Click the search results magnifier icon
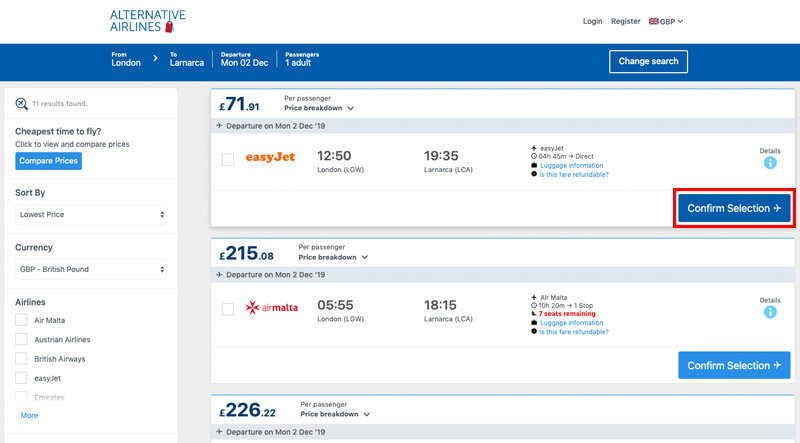Viewport: 800px width, 443px height. (21, 104)
